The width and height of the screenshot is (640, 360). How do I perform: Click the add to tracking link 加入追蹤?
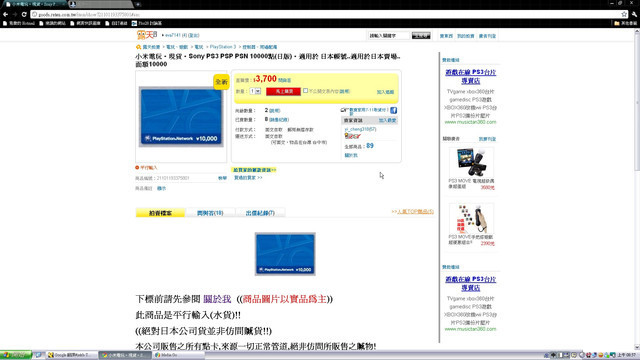(385, 92)
